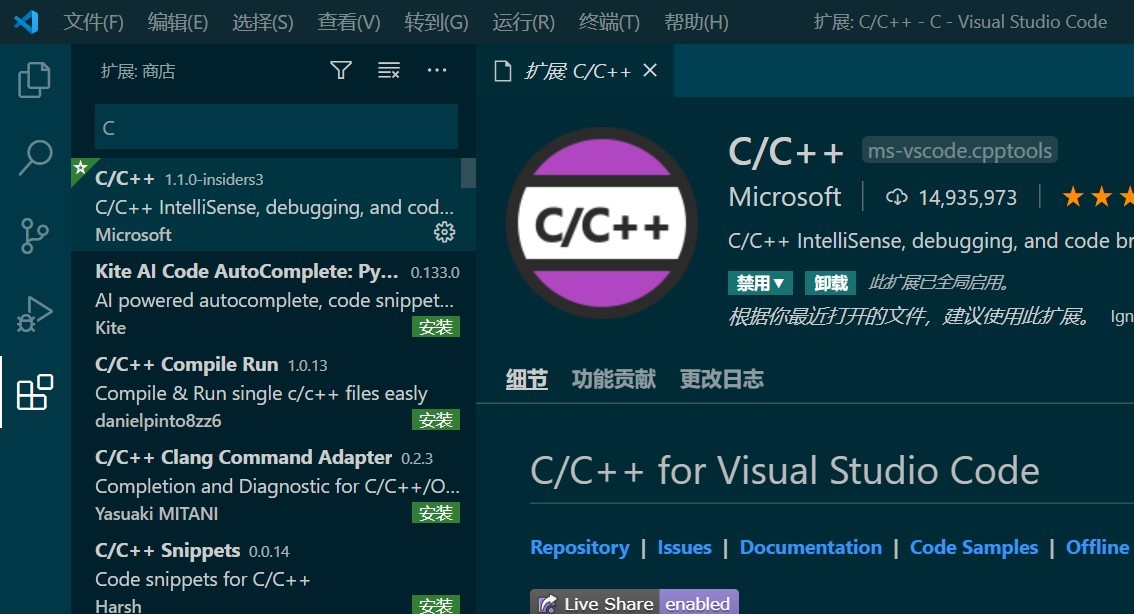Open the 文件(F) menu
This screenshot has height=614, width=1134.
coord(93,22)
